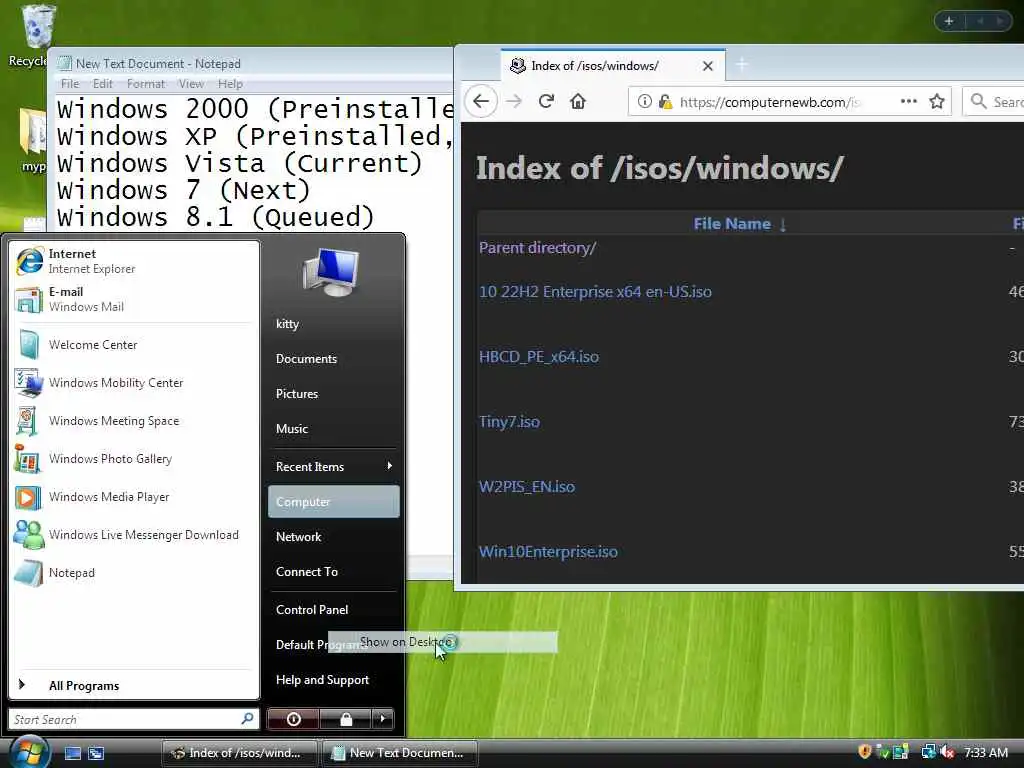Open Parent directory/ link
This screenshot has width=1024, height=768.
(537, 248)
